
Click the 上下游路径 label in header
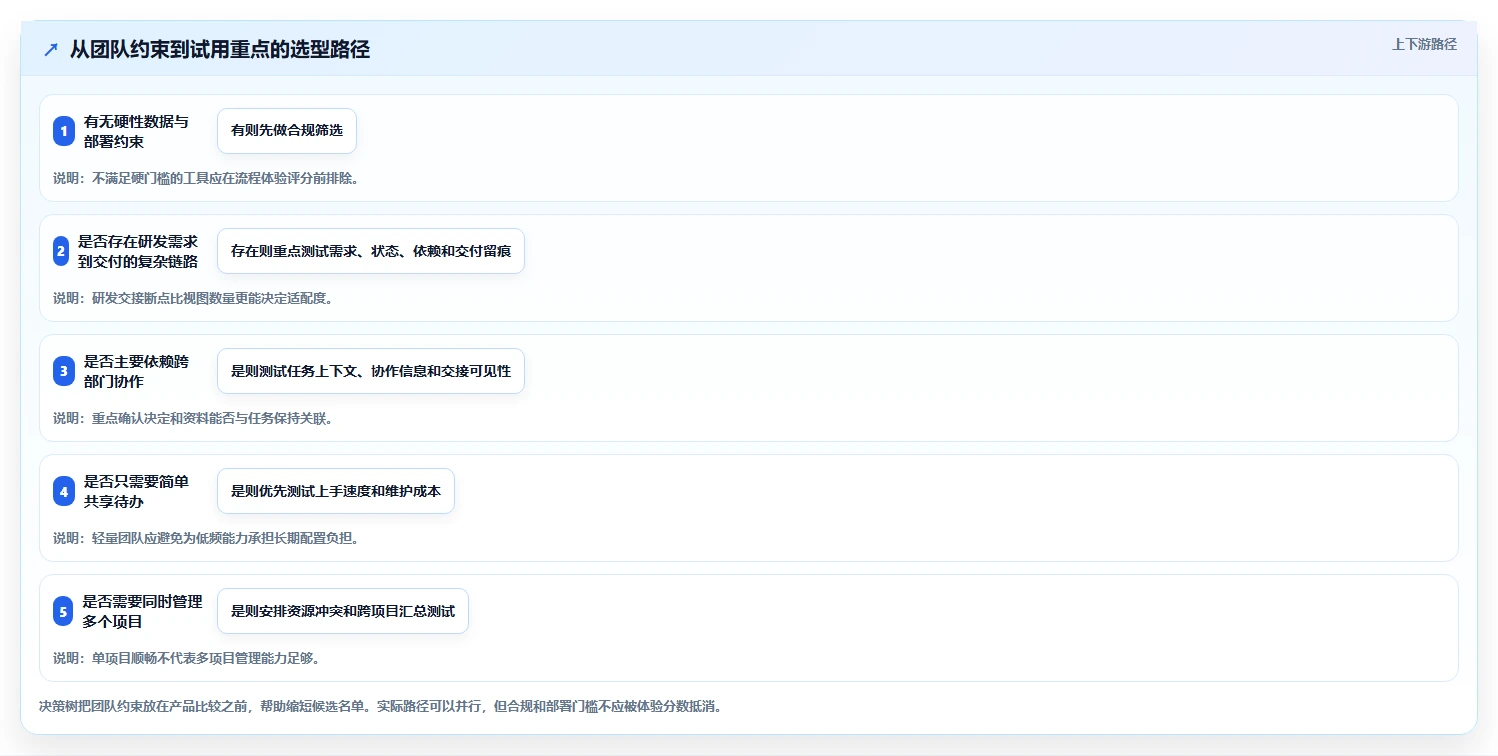[x=1424, y=44]
